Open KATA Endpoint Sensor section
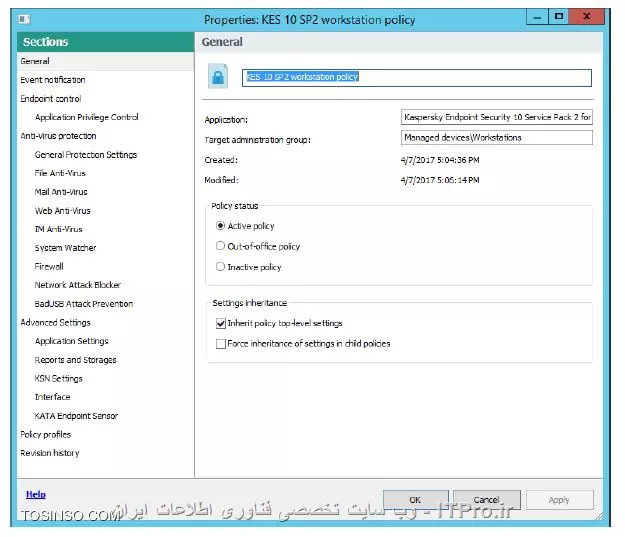Viewport: 625px width, 537px height. point(76,416)
